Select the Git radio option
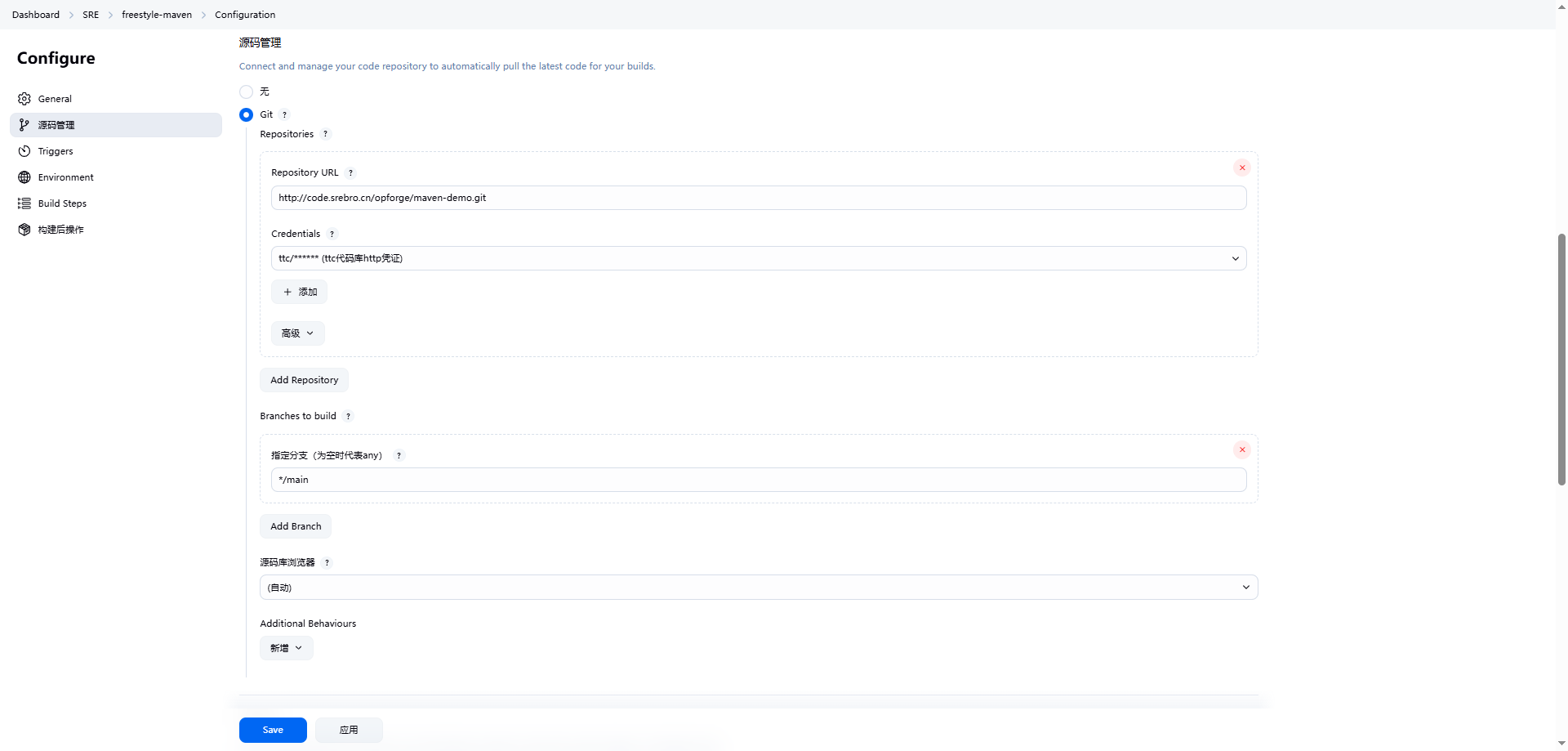 (246, 114)
